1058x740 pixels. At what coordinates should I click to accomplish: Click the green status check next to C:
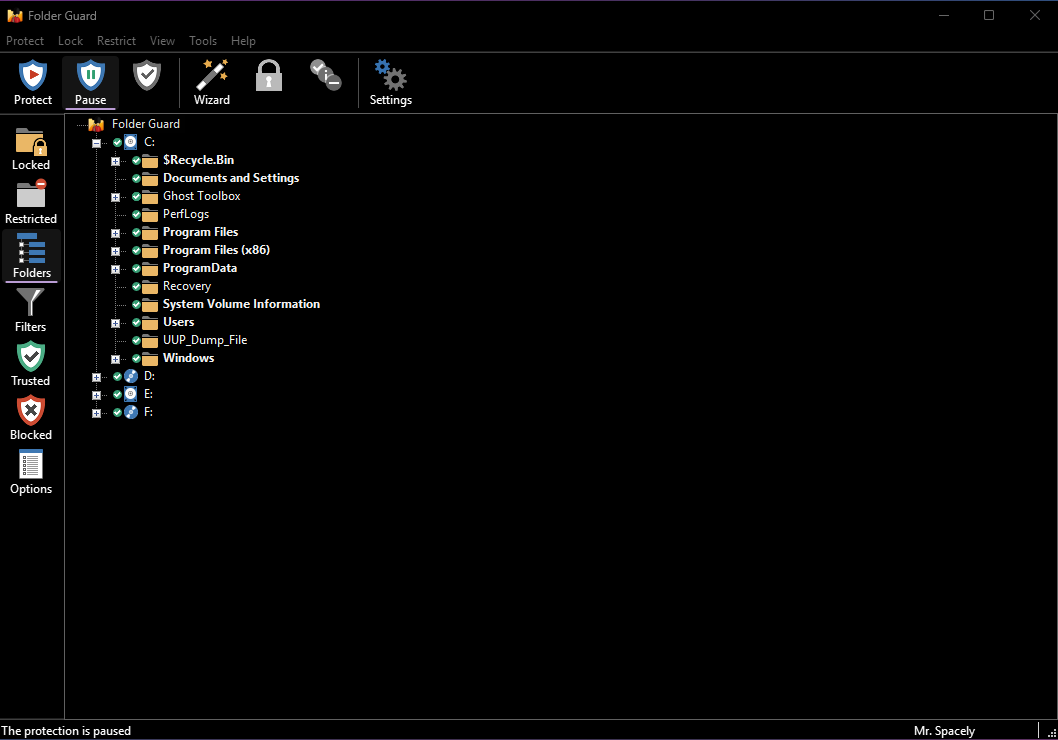[x=117, y=142]
